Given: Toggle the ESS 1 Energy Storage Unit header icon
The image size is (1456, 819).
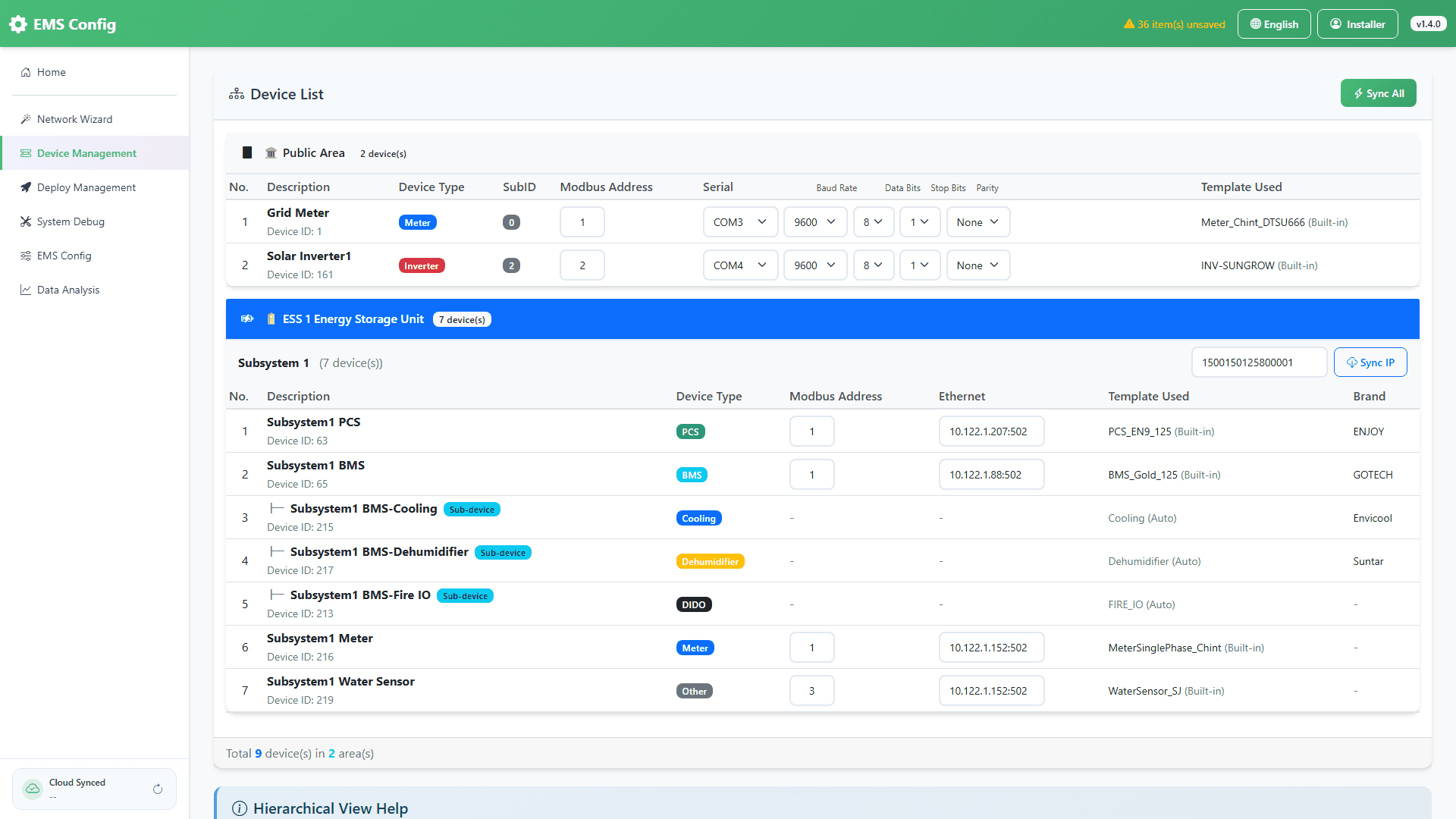Looking at the screenshot, I should [x=247, y=319].
